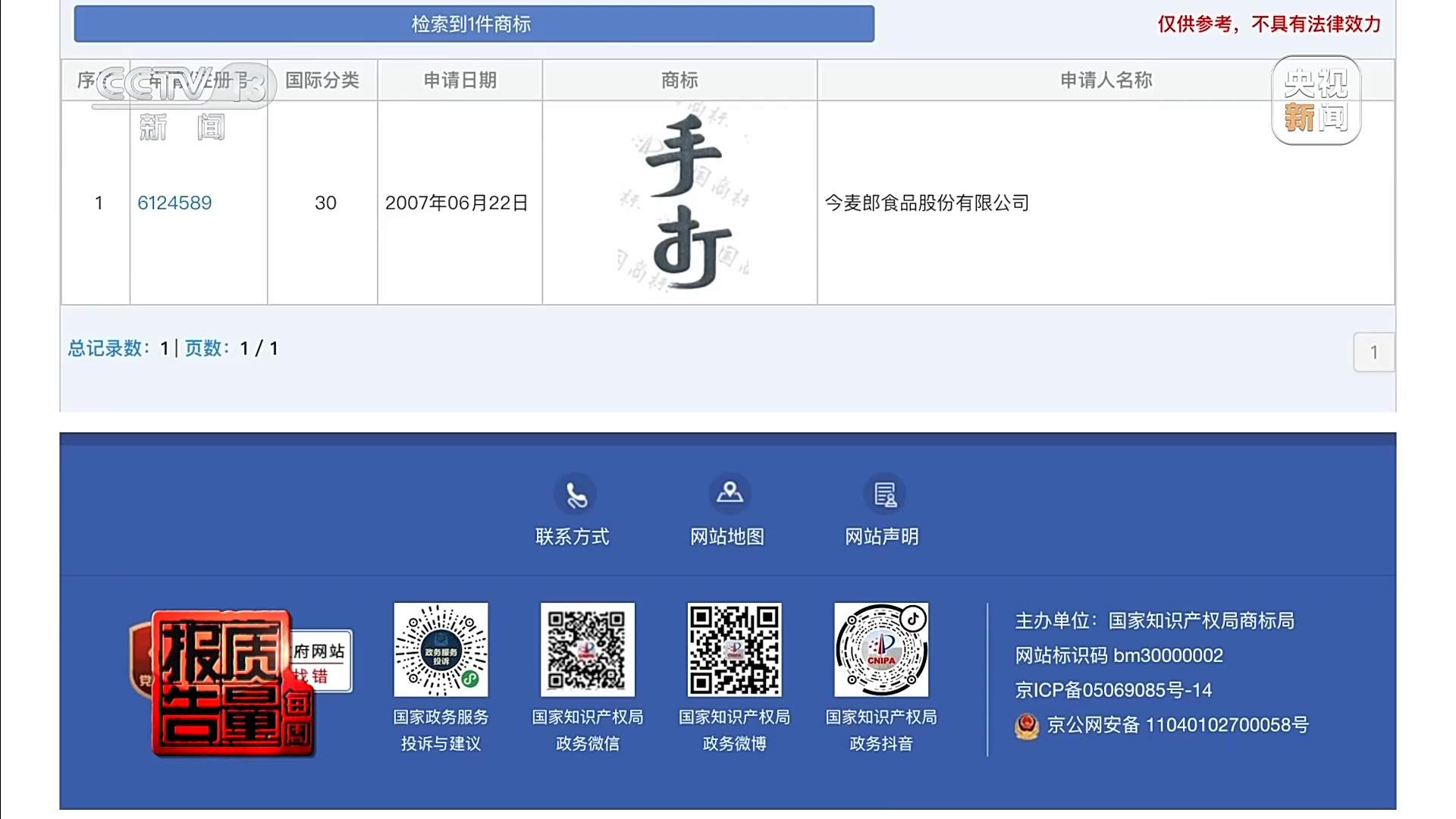Open 京公网安备 11040102700058号 link
The height and width of the screenshot is (819, 1456).
click(x=1178, y=725)
